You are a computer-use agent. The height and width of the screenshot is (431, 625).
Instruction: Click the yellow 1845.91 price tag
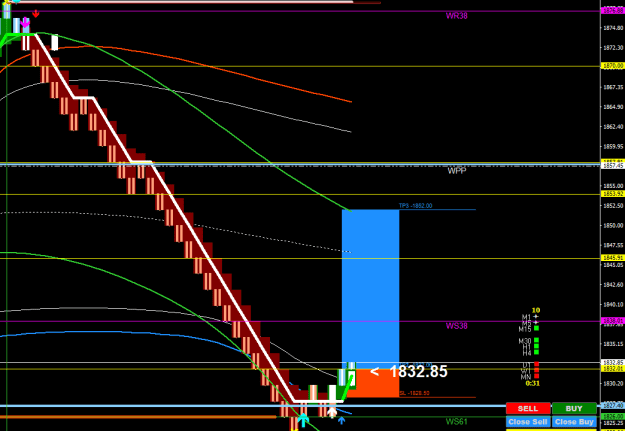coord(613,258)
